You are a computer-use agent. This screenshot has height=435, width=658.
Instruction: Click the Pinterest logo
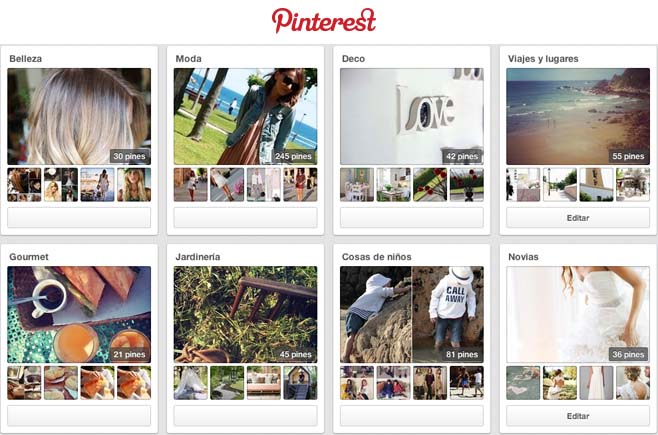[324, 20]
